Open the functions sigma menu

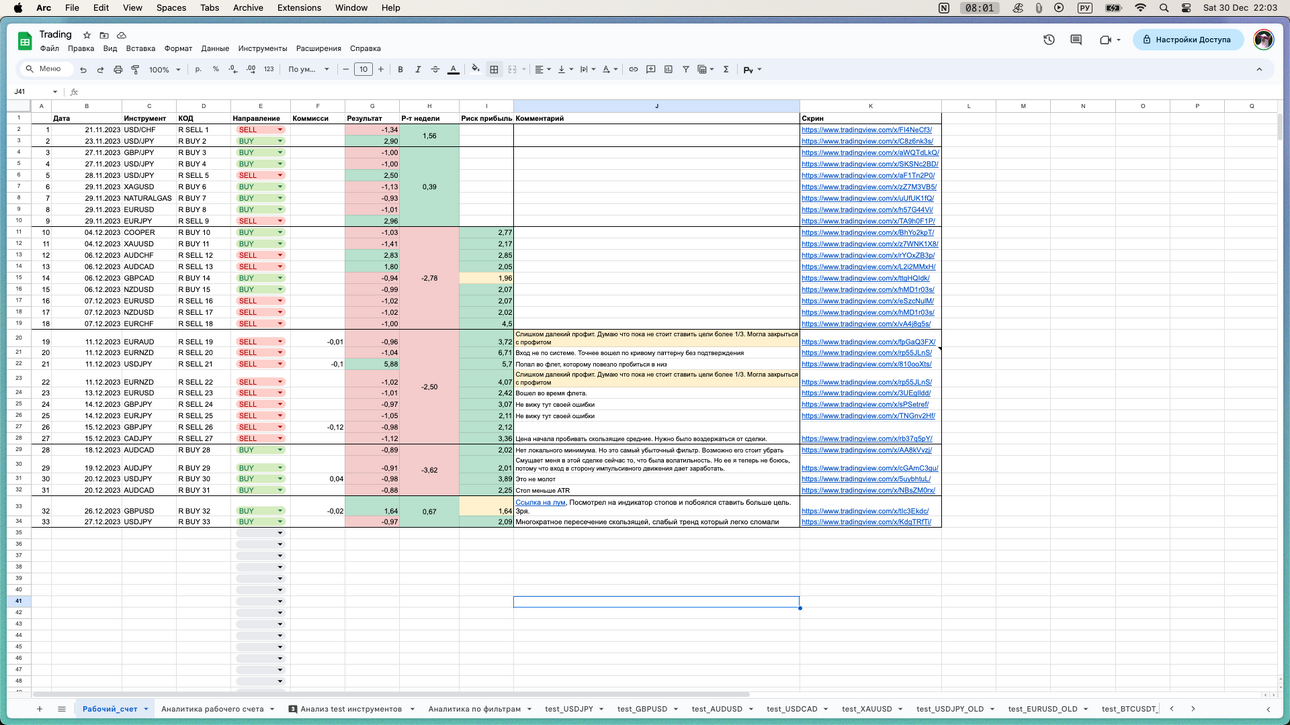726,70
